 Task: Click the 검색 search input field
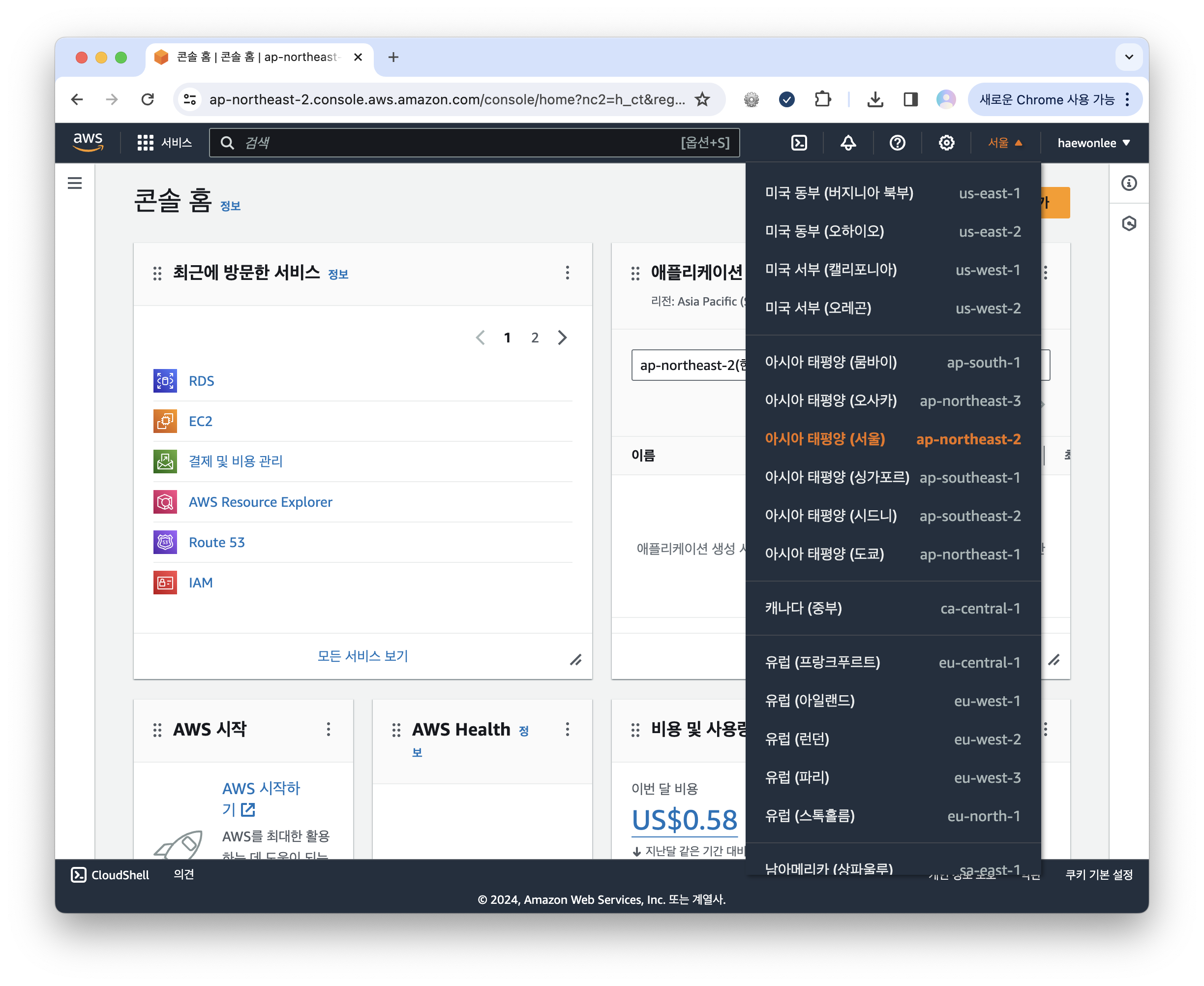pyautogui.click(x=454, y=143)
